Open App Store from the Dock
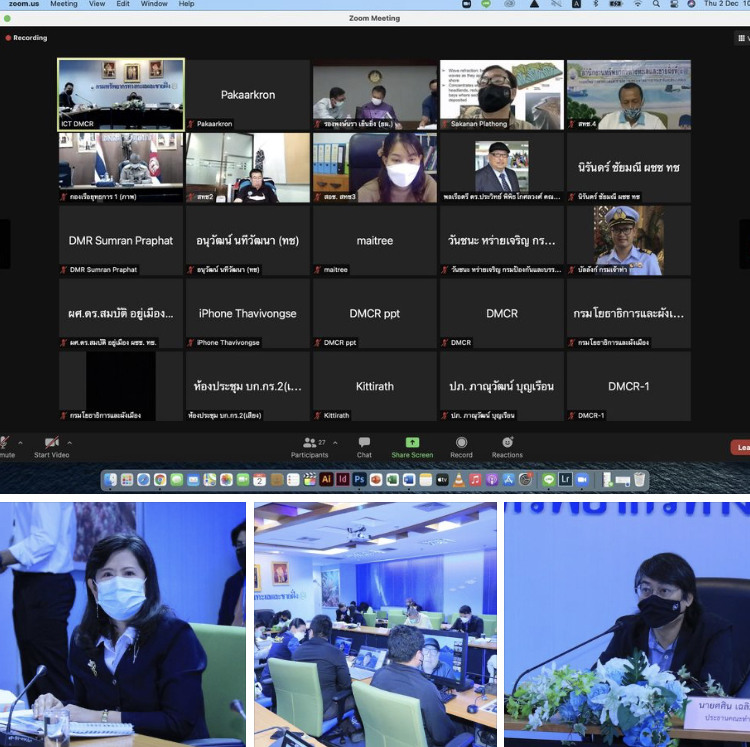 508,480
